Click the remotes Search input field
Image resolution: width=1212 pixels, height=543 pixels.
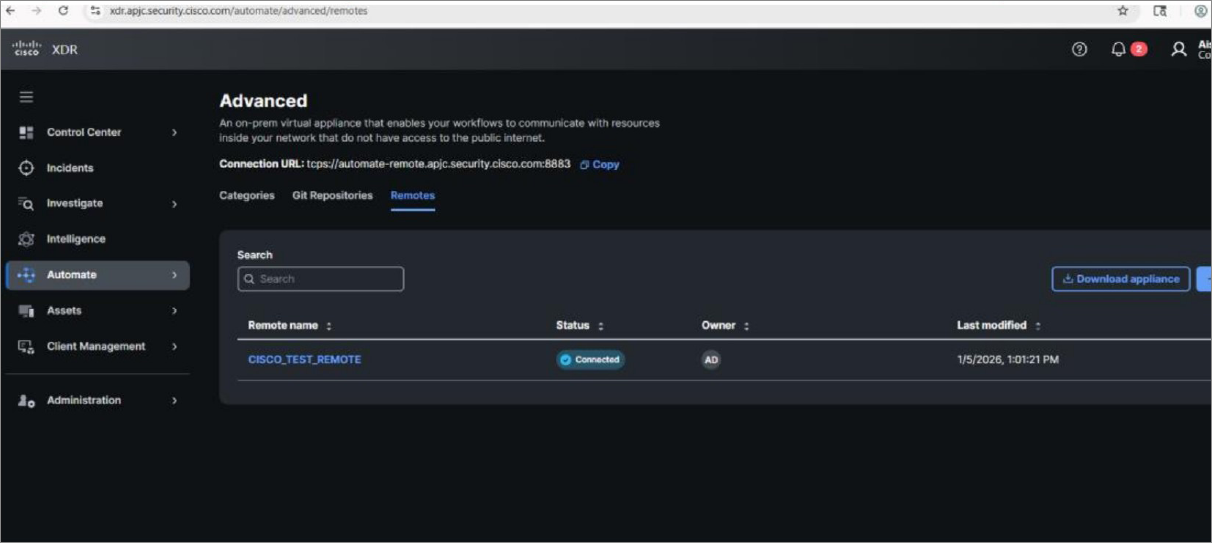pyautogui.click(x=321, y=279)
